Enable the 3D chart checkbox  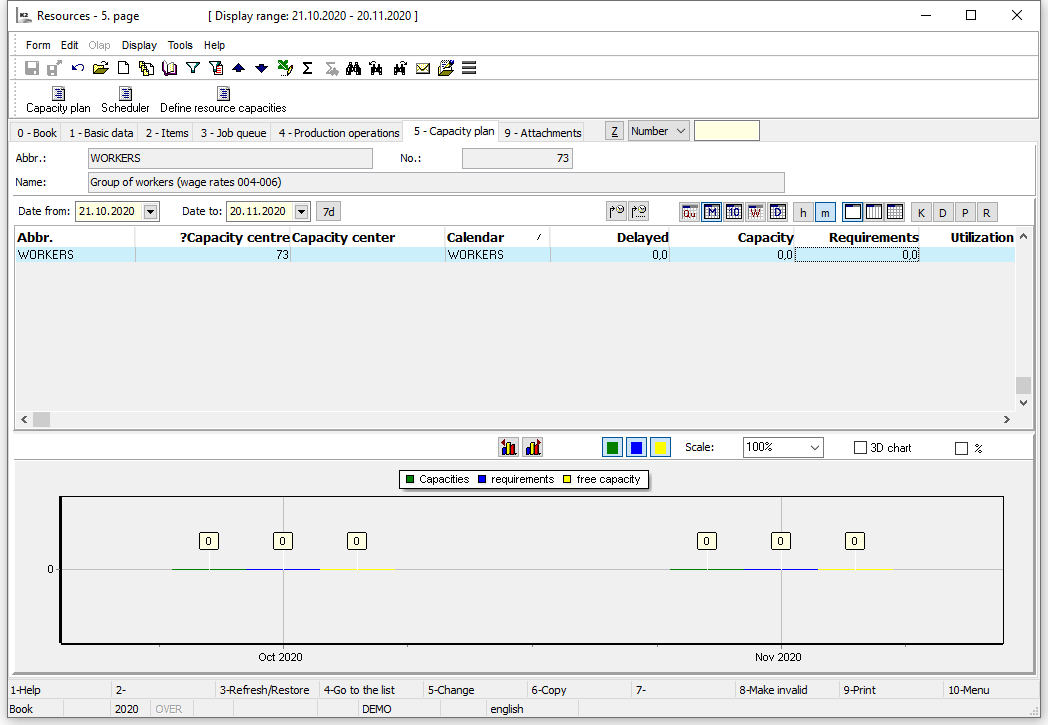click(x=860, y=448)
